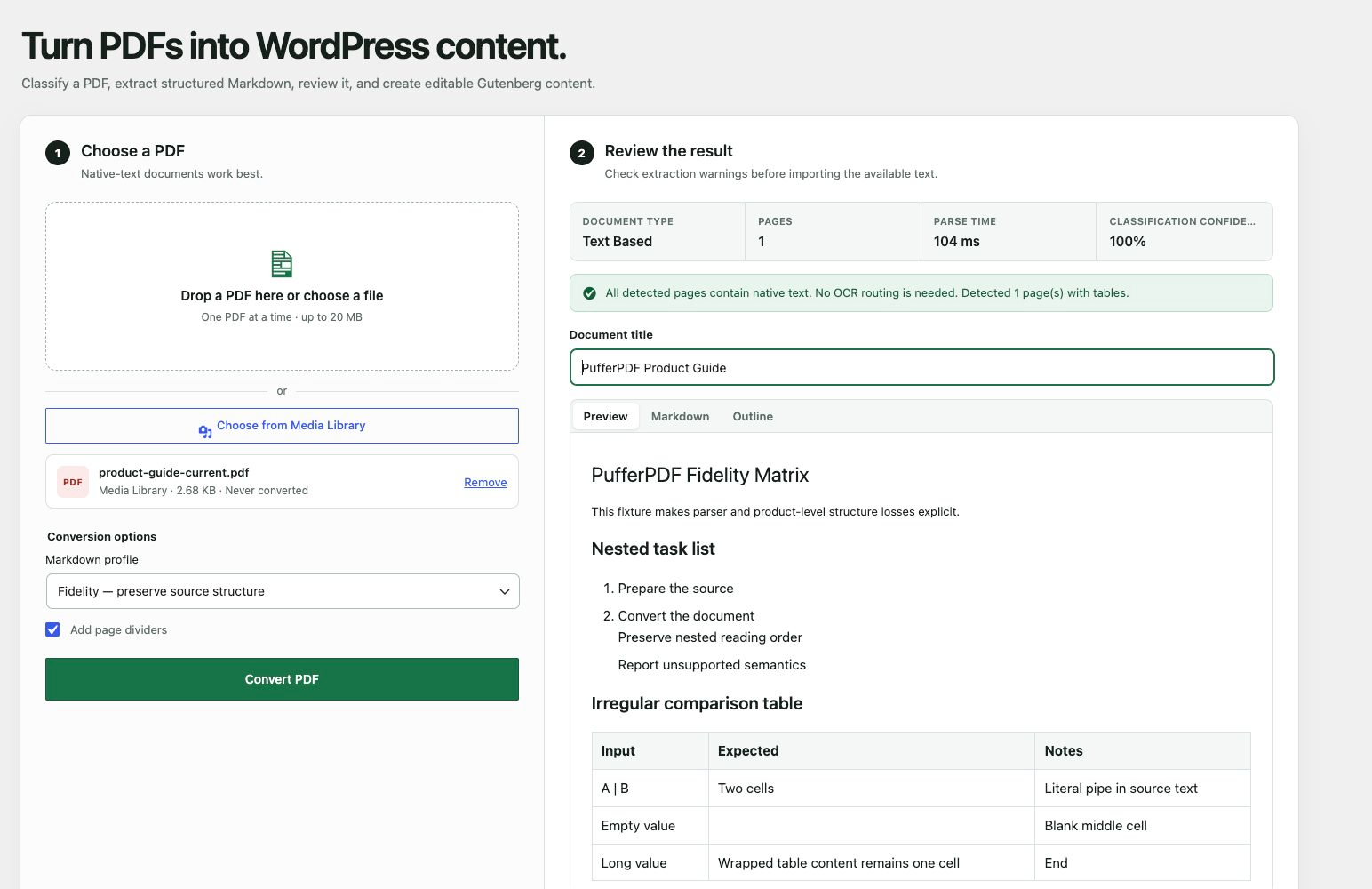Click the Document title input field
The height and width of the screenshot is (889, 1372).
coord(921,367)
